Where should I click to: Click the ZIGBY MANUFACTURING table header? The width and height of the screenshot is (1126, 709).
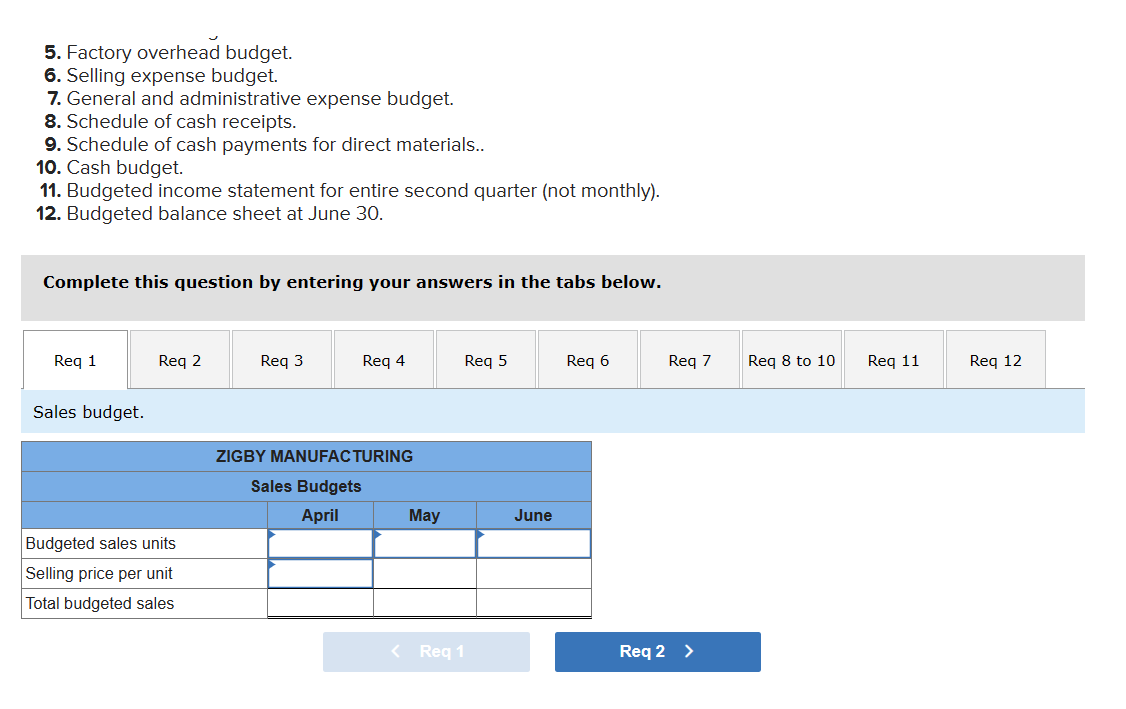307,456
